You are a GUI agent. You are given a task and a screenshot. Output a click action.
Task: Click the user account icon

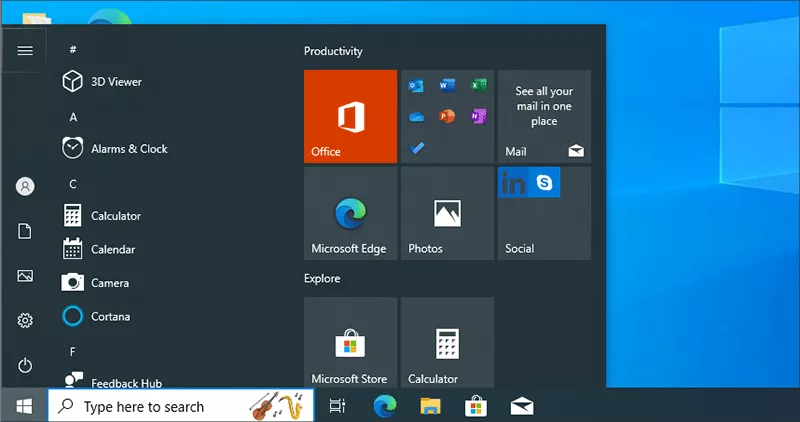25,186
